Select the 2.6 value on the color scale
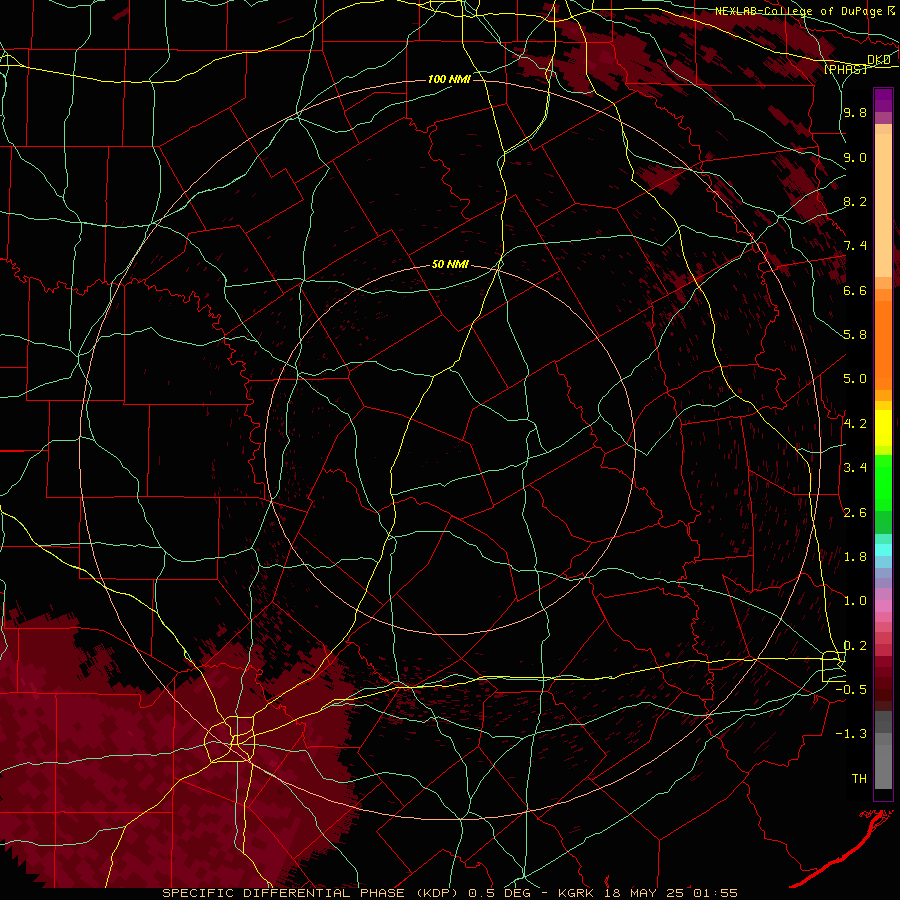 point(855,513)
